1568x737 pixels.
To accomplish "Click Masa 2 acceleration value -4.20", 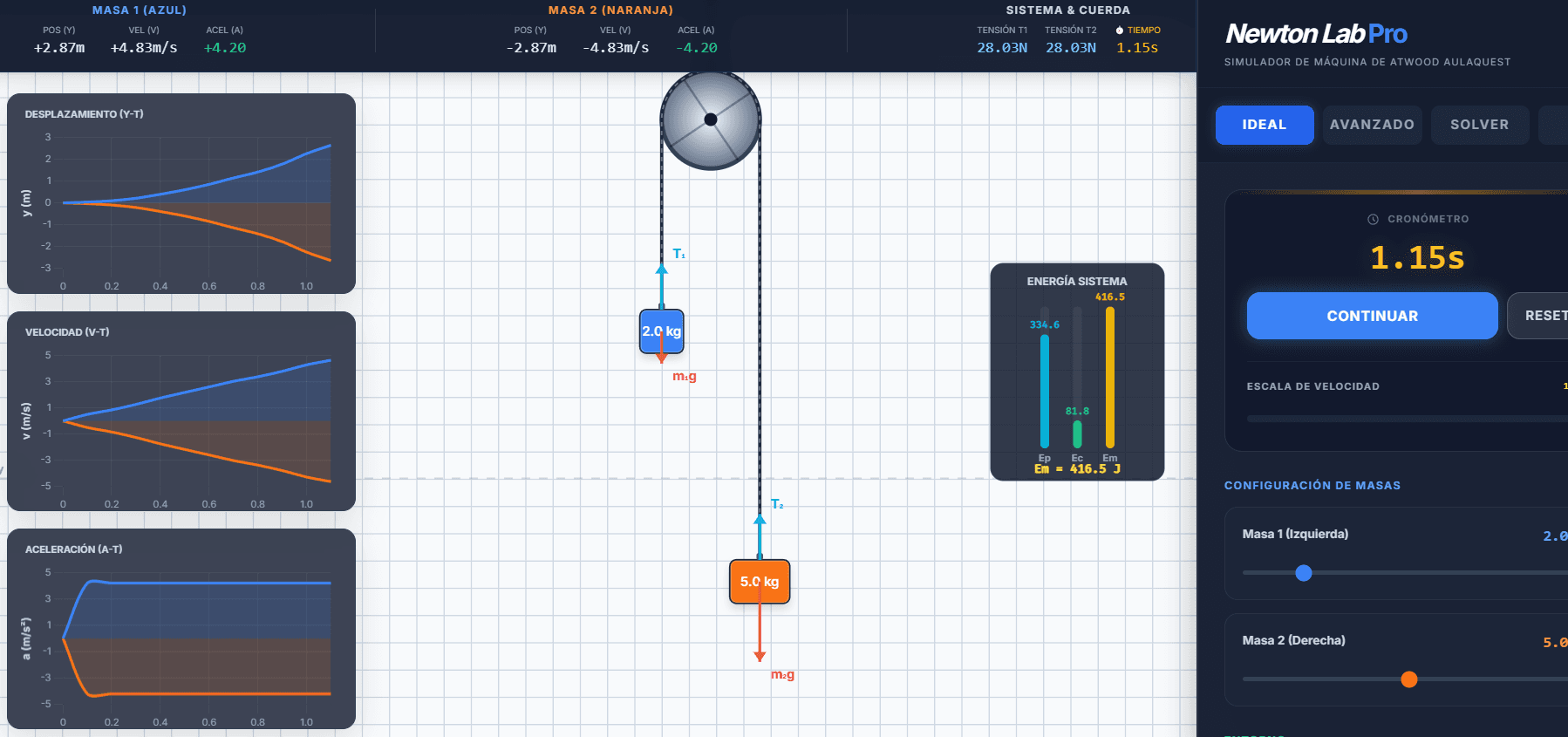I will coord(697,48).
